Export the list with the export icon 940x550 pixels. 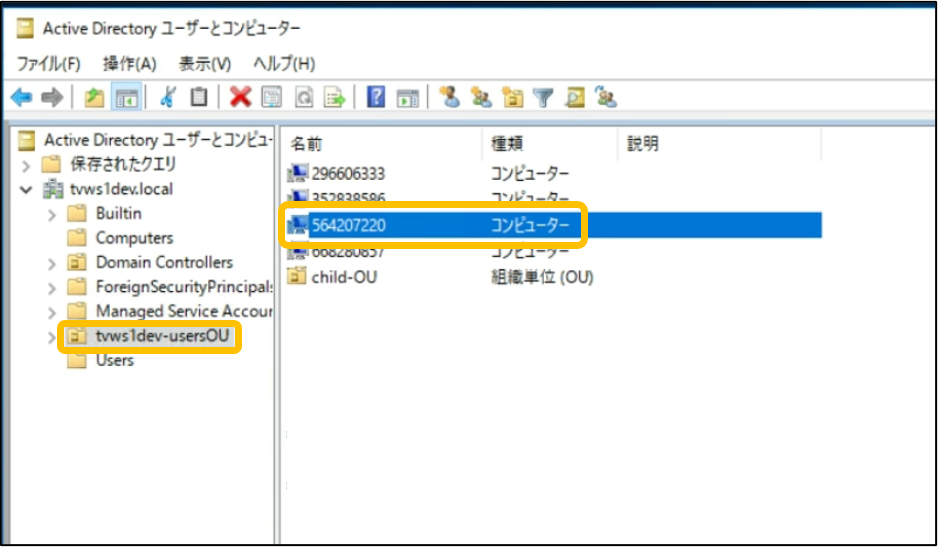[x=335, y=97]
